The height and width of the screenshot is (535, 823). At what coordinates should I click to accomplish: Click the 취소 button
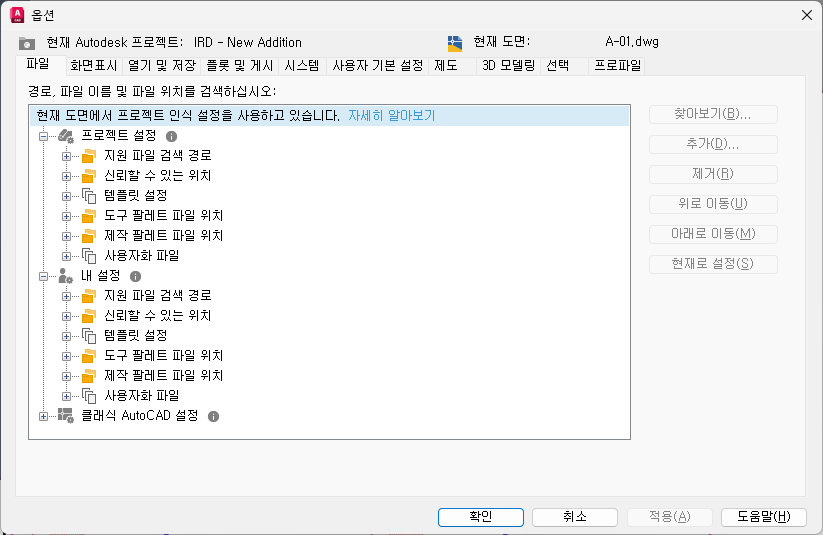click(x=575, y=517)
